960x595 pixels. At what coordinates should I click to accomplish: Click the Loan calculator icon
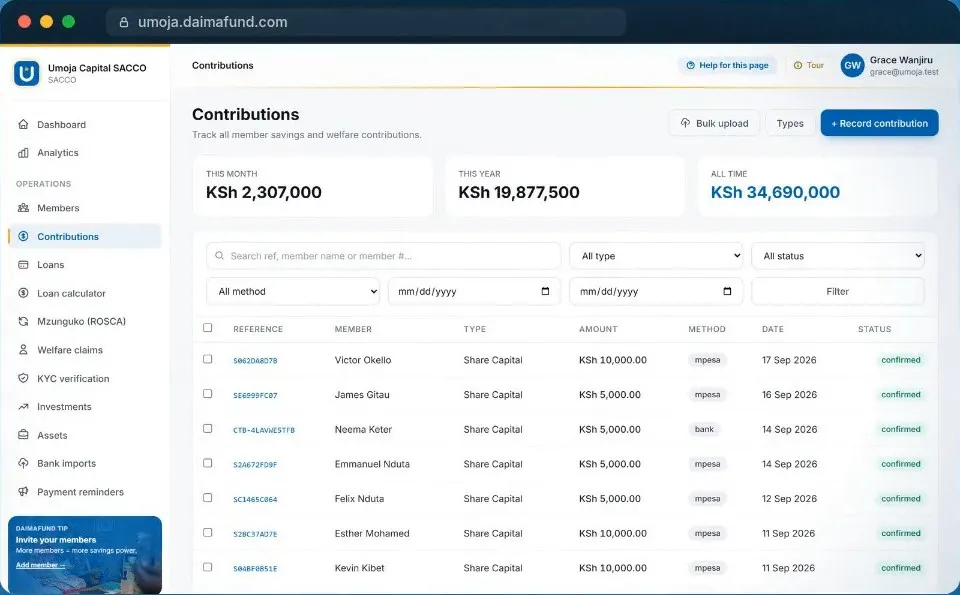tap(23, 293)
